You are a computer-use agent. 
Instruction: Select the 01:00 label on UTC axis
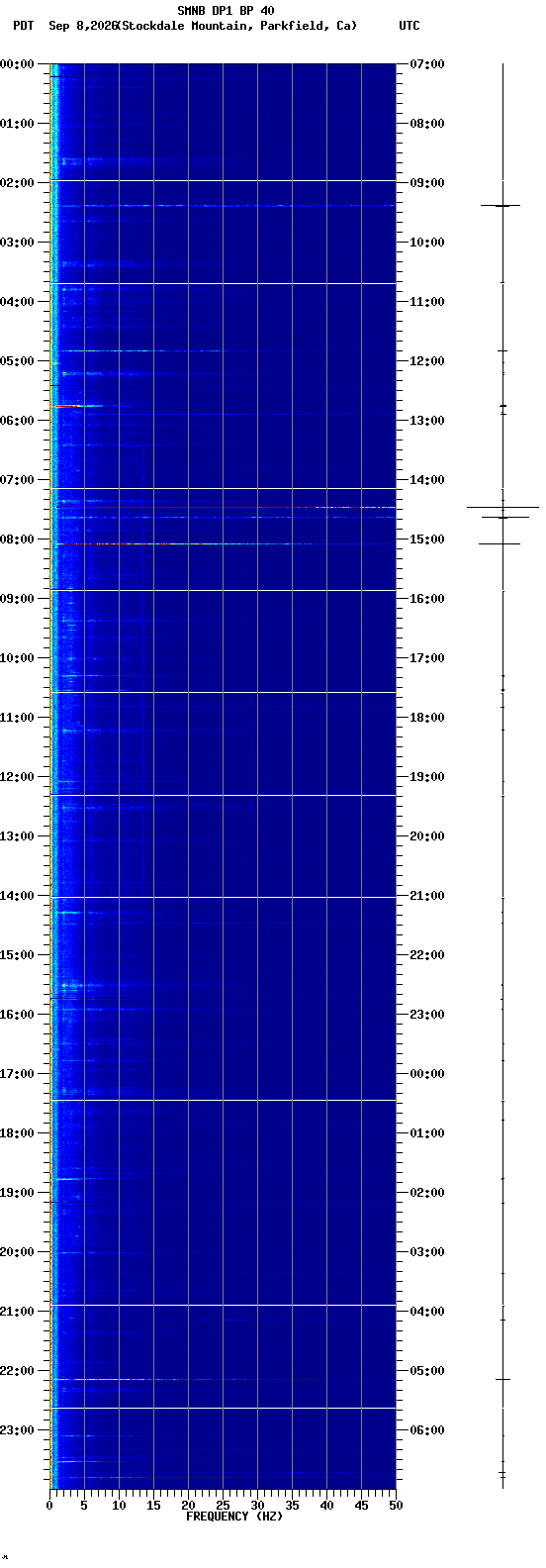[x=427, y=1133]
